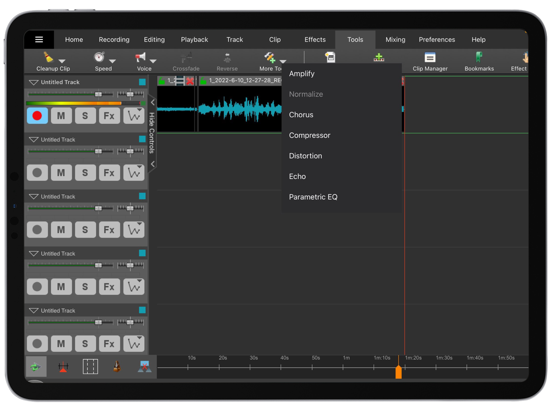Open the Cleanup Clip dropdown arrow
This screenshot has height=414, width=552.
(x=62, y=61)
